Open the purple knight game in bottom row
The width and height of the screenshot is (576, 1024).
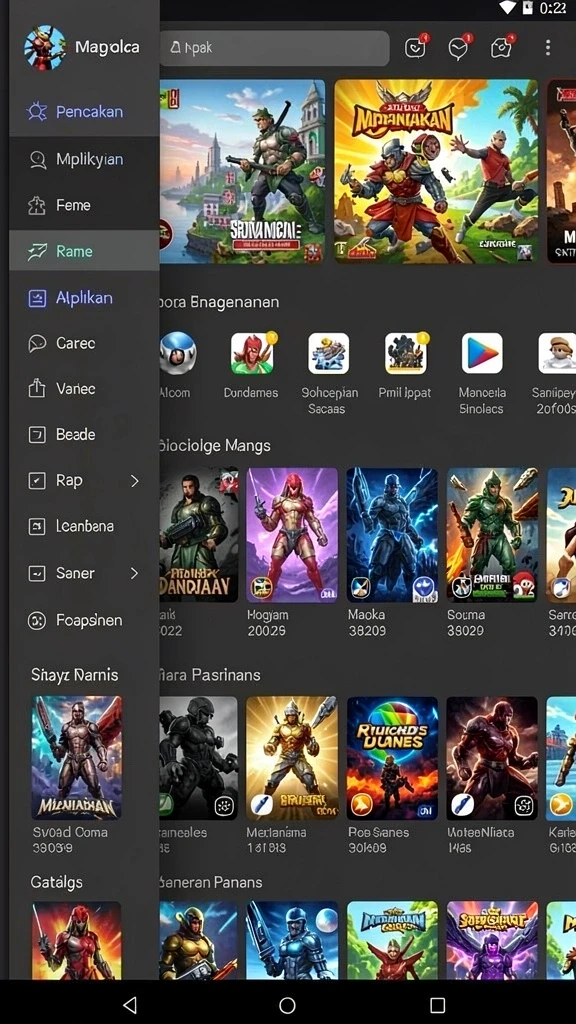492,940
